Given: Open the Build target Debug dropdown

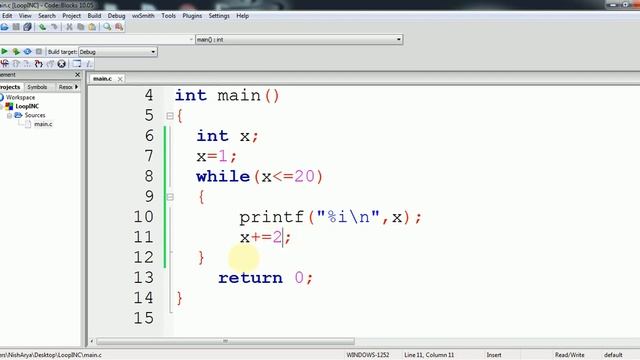Looking at the screenshot, I should pyautogui.click(x=118, y=52).
